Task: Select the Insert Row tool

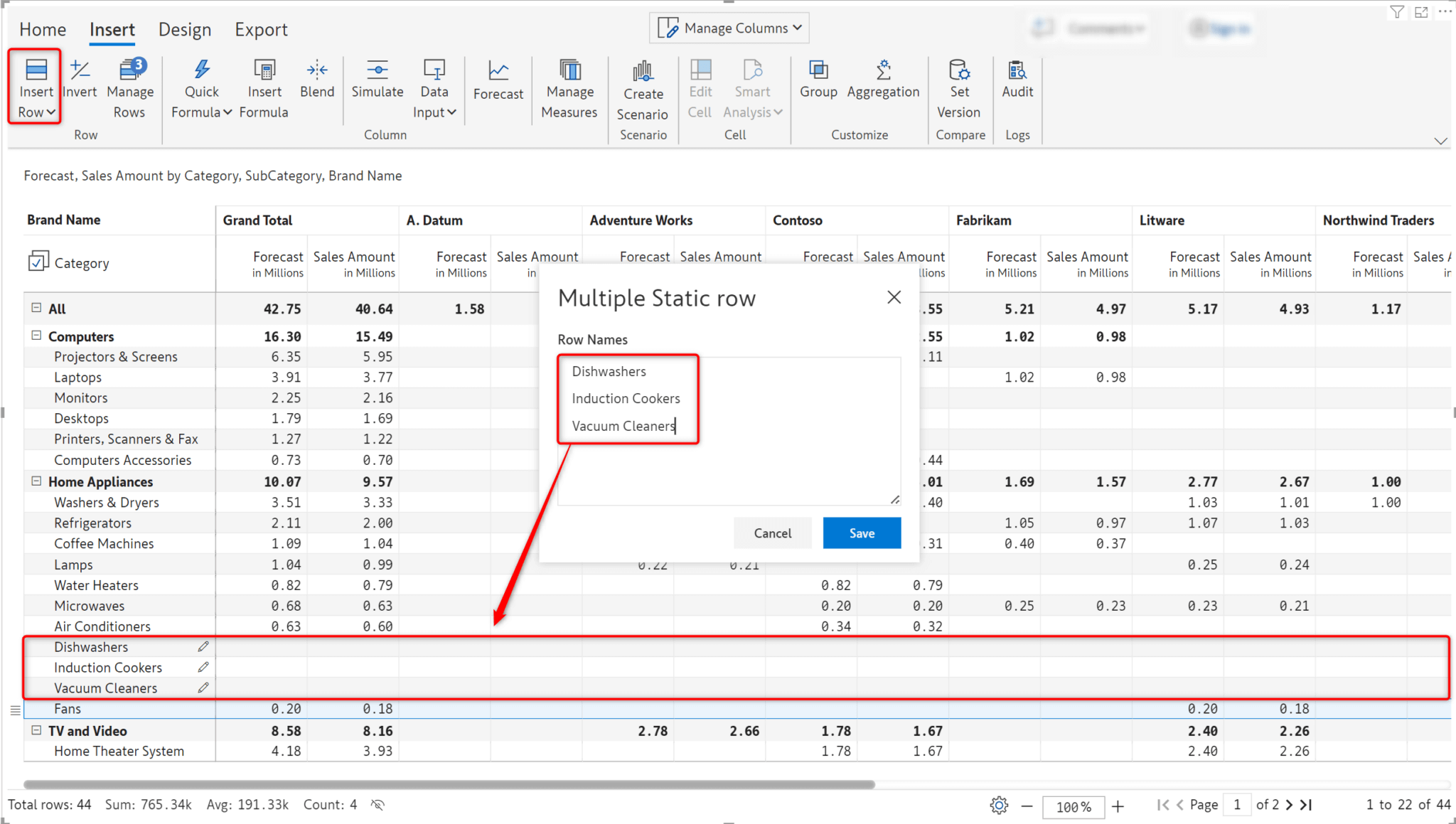Action: 35,87
